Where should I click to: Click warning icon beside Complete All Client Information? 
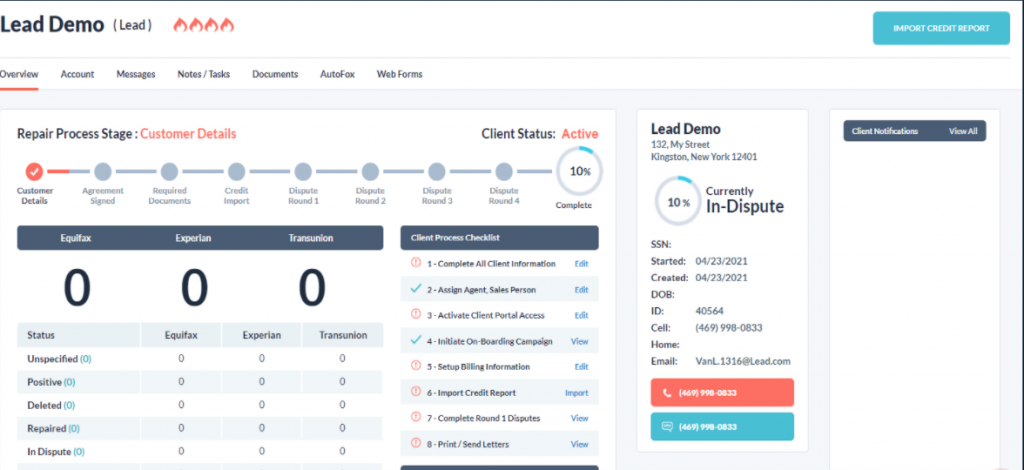tap(416, 263)
